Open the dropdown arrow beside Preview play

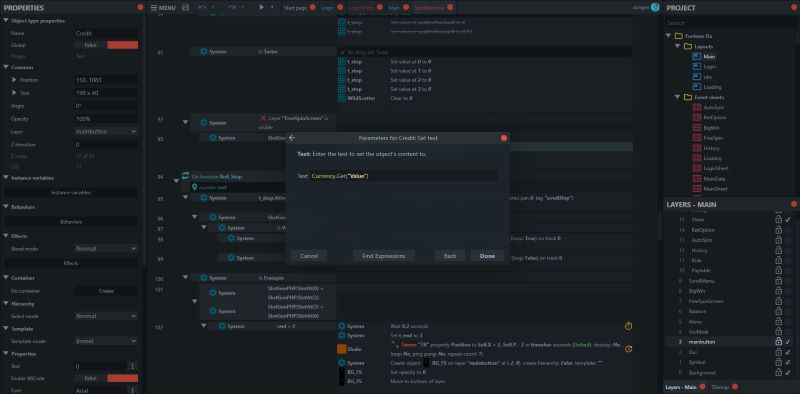[x=272, y=8]
